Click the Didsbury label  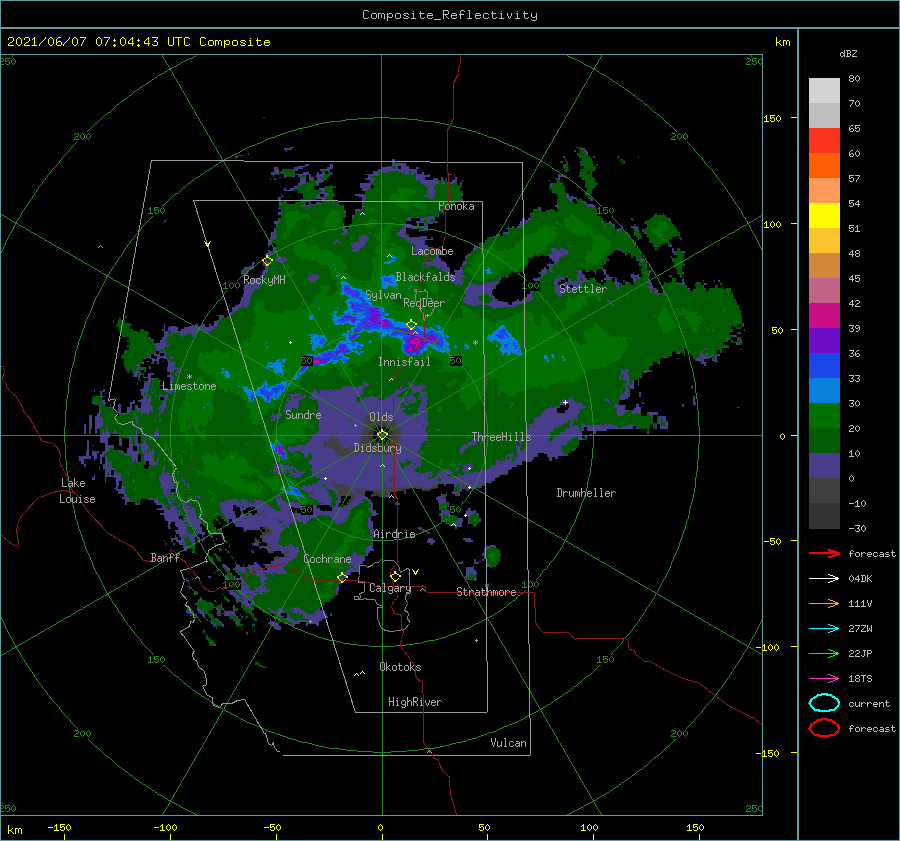click(377, 448)
